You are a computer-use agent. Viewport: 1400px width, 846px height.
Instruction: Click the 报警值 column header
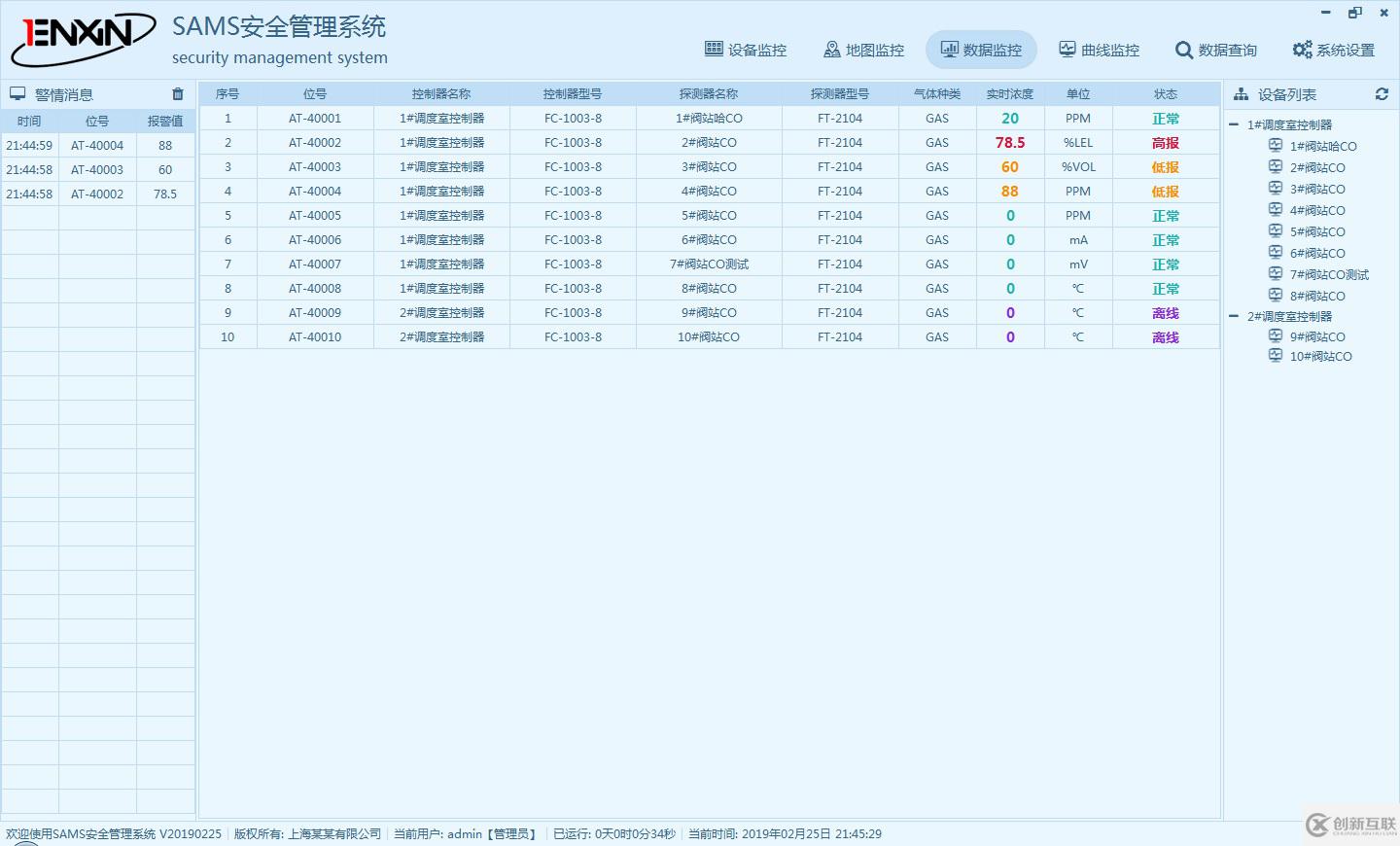click(x=165, y=122)
